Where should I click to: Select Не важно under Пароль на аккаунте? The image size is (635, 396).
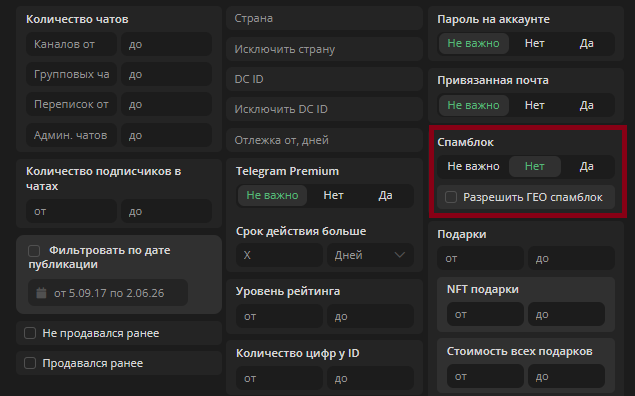473,43
